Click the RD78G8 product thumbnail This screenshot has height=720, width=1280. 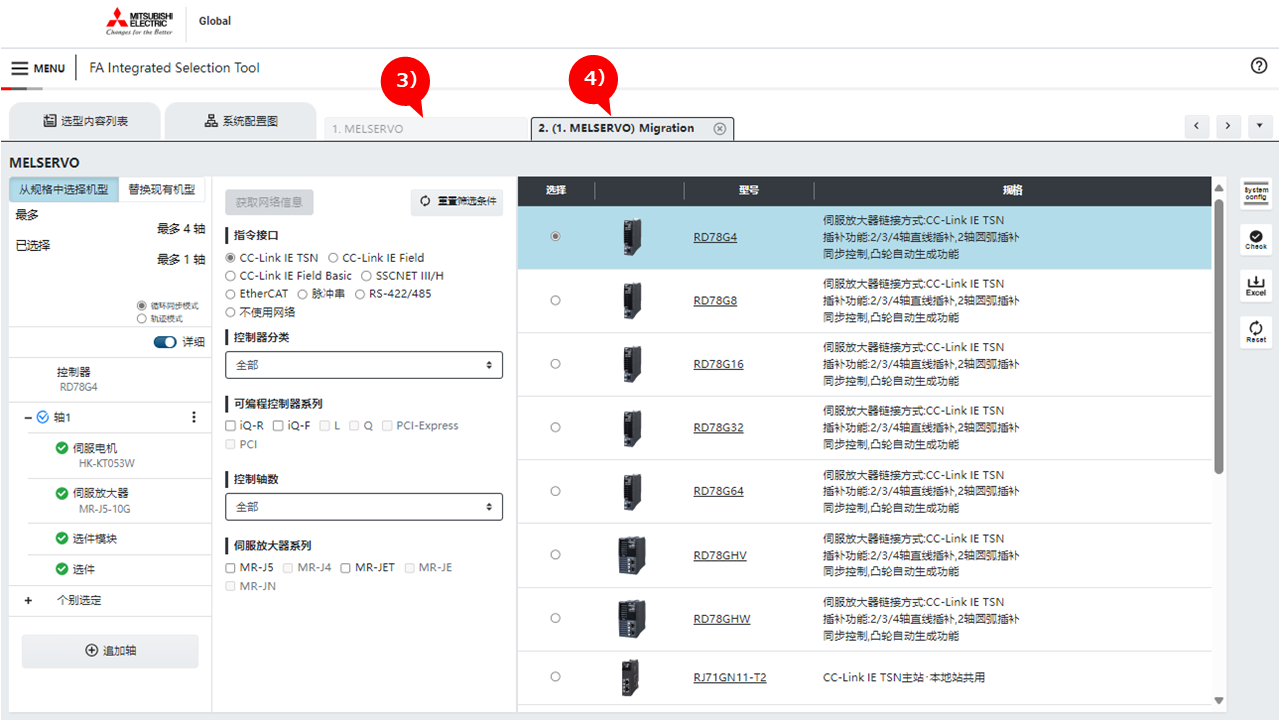(632, 300)
